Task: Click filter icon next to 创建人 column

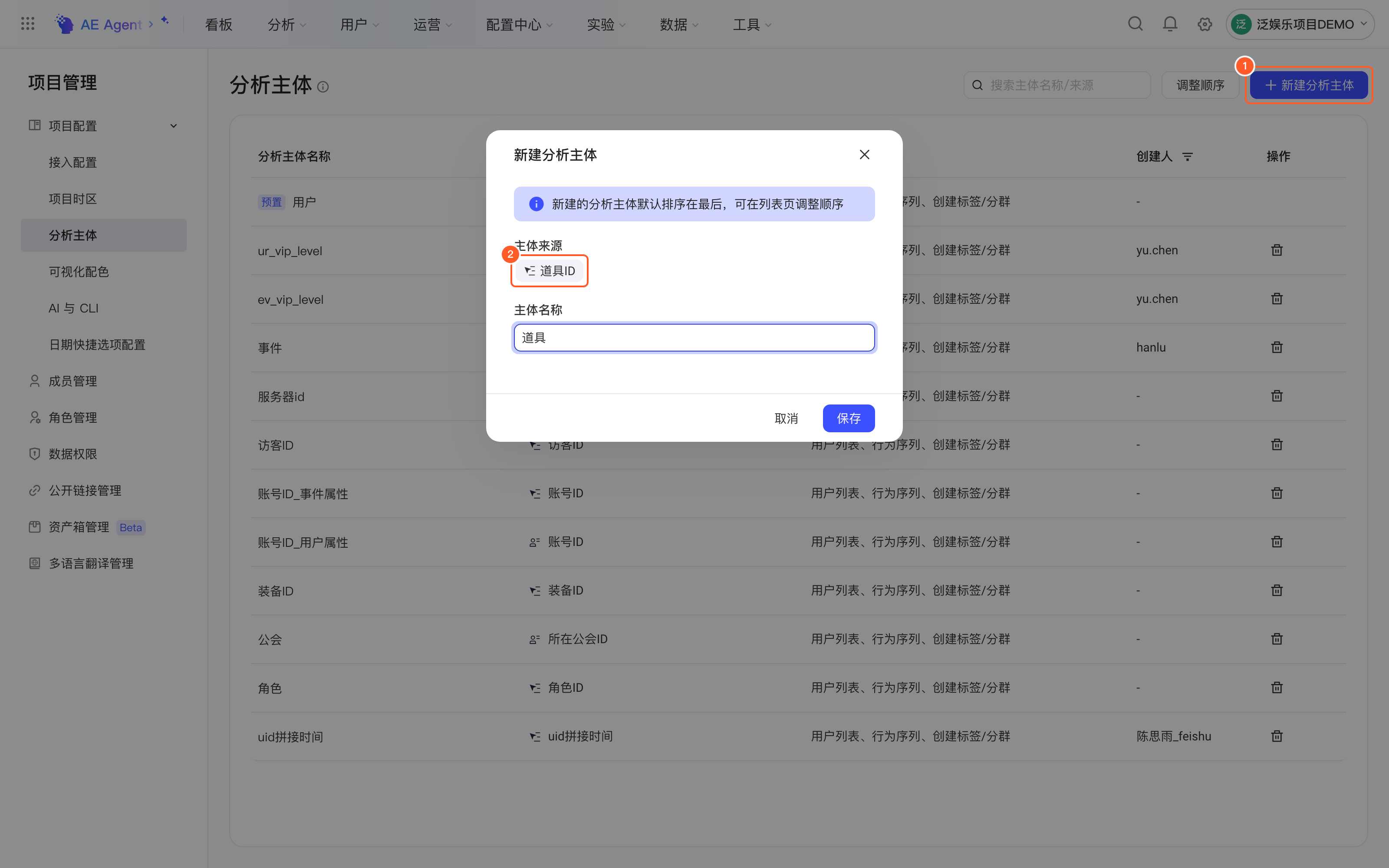Action: point(1188,156)
